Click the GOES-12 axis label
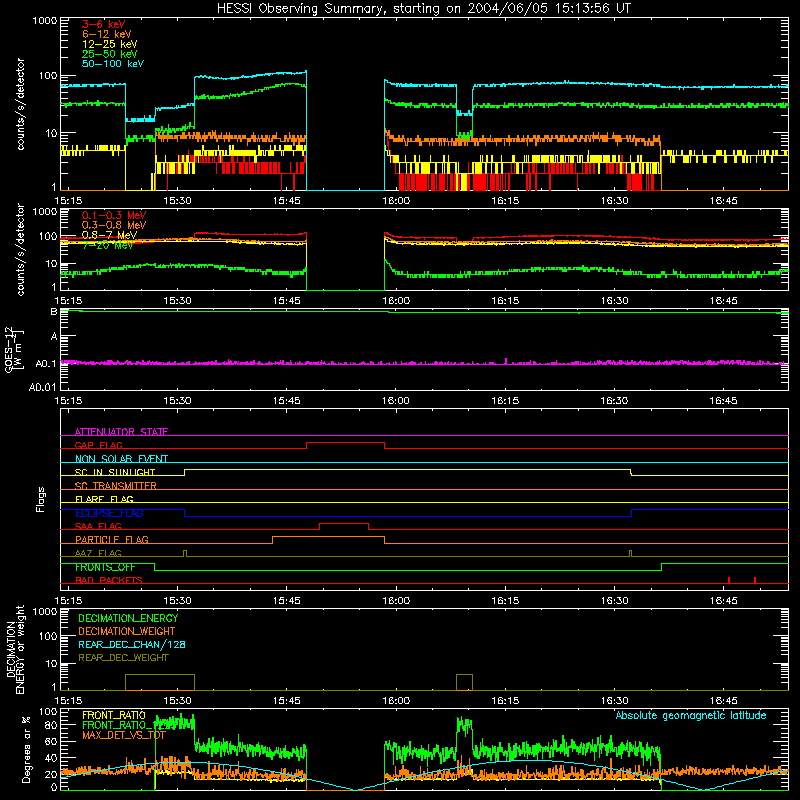The image size is (800, 800). click(14, 350)
